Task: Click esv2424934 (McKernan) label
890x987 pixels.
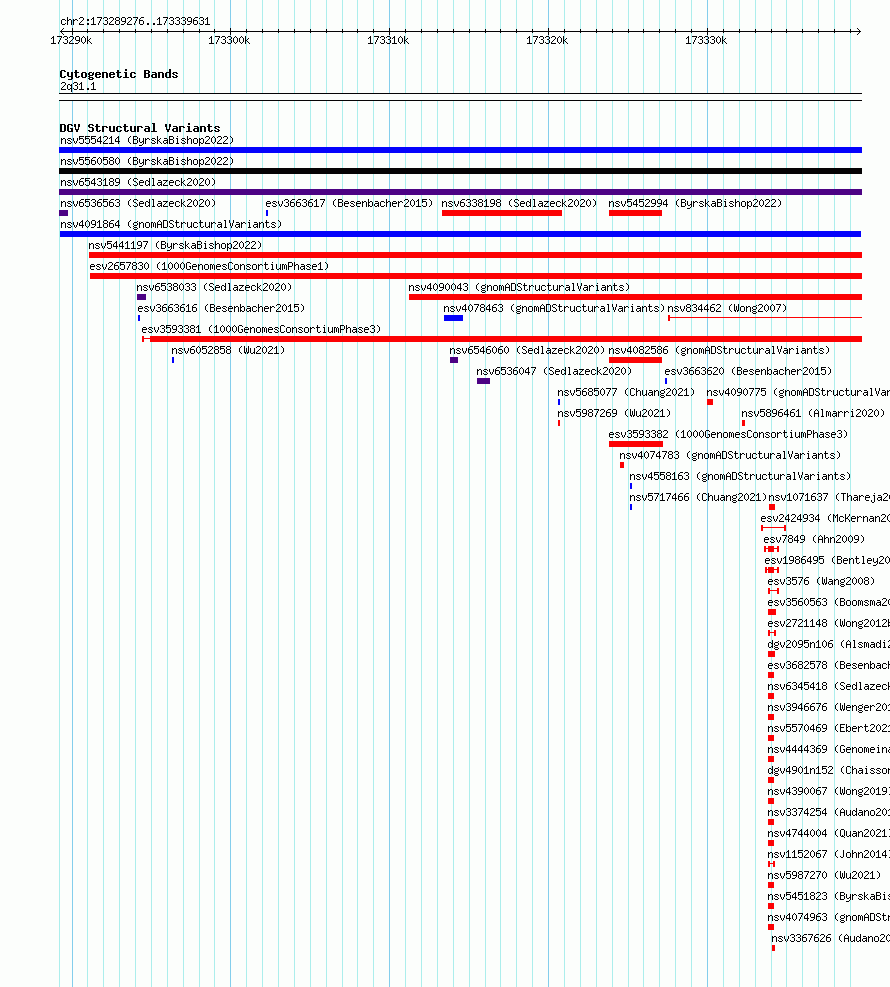Action: [x=825, y=518]
